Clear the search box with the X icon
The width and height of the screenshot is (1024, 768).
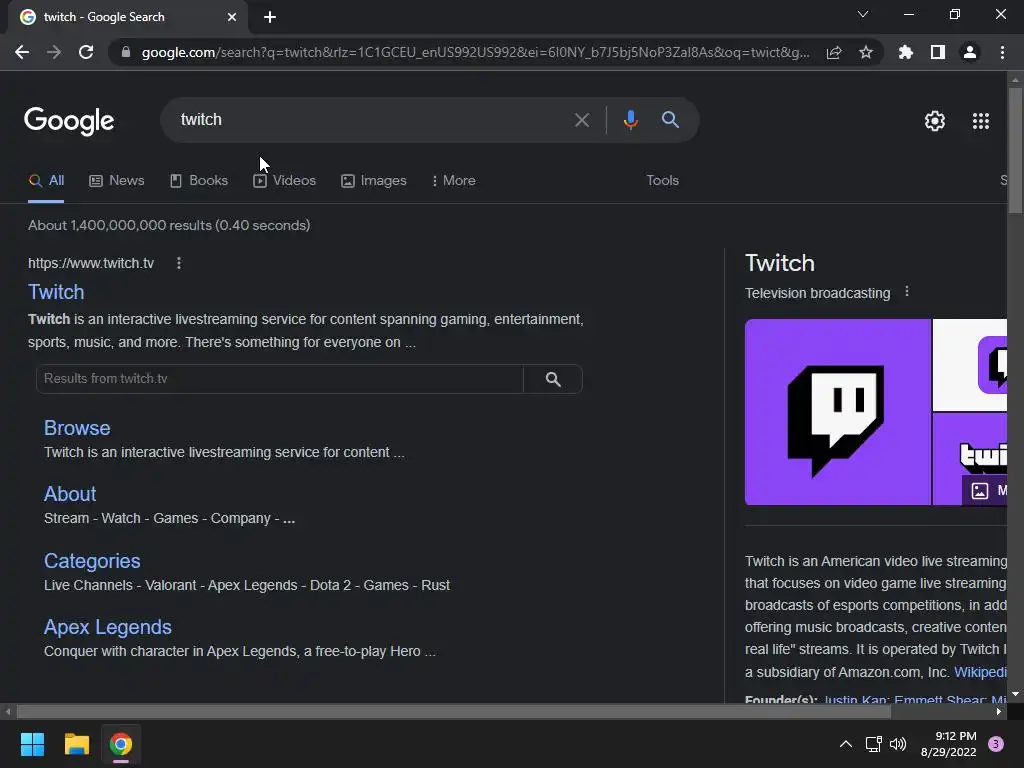(x=582, y=120)
